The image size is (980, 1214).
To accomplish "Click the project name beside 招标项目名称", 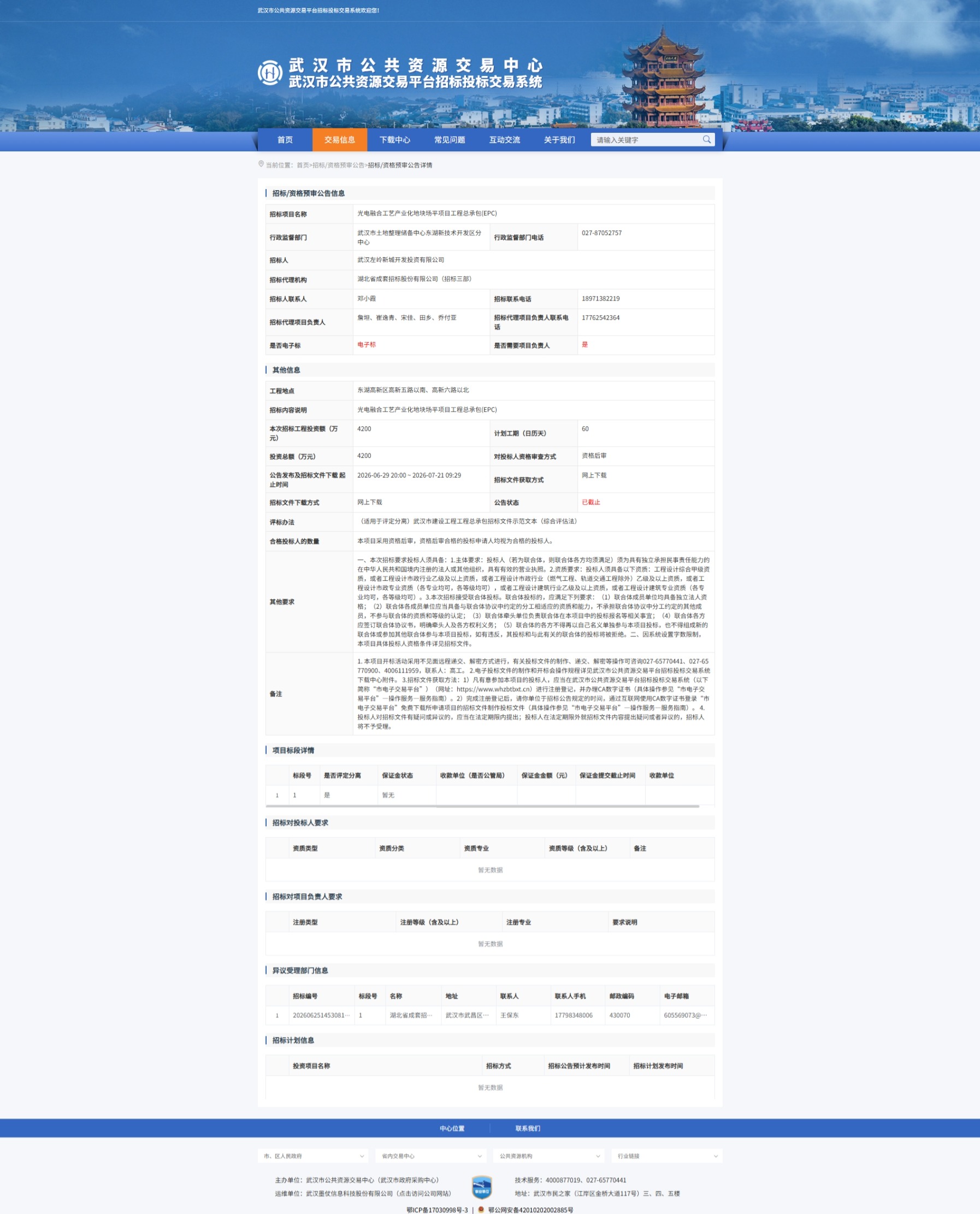I will tap(427, 214).
